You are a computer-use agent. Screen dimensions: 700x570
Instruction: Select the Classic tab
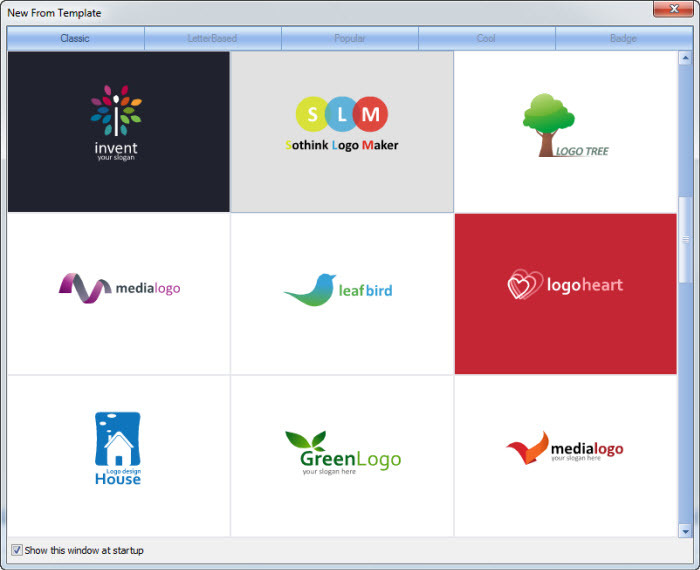(75, 38)
